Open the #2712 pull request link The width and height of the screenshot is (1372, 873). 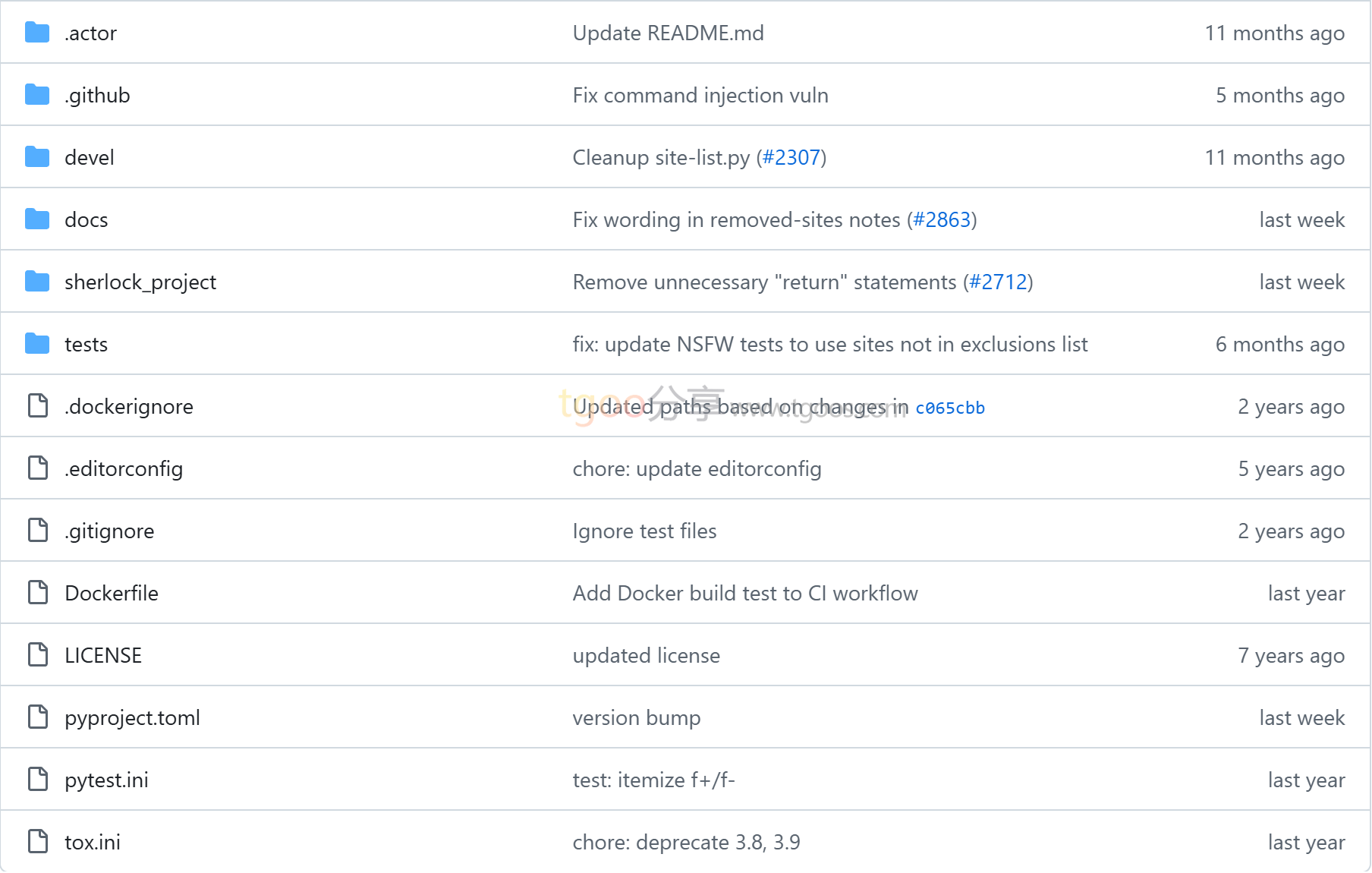pyautogui.click(x=998, y=282)
